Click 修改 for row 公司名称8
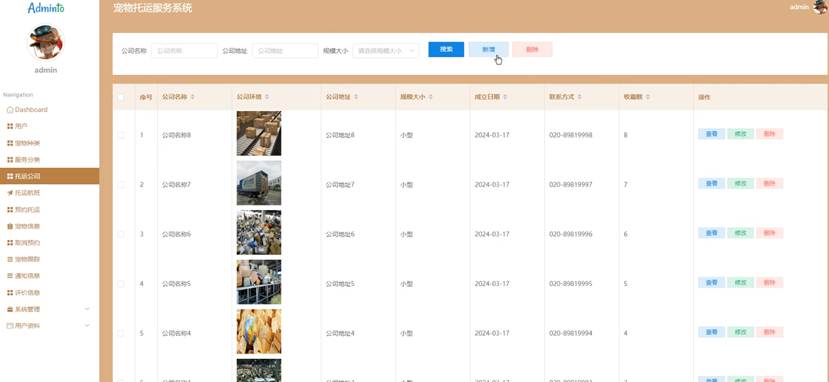 pyautogui.click(x=741, y=134)
